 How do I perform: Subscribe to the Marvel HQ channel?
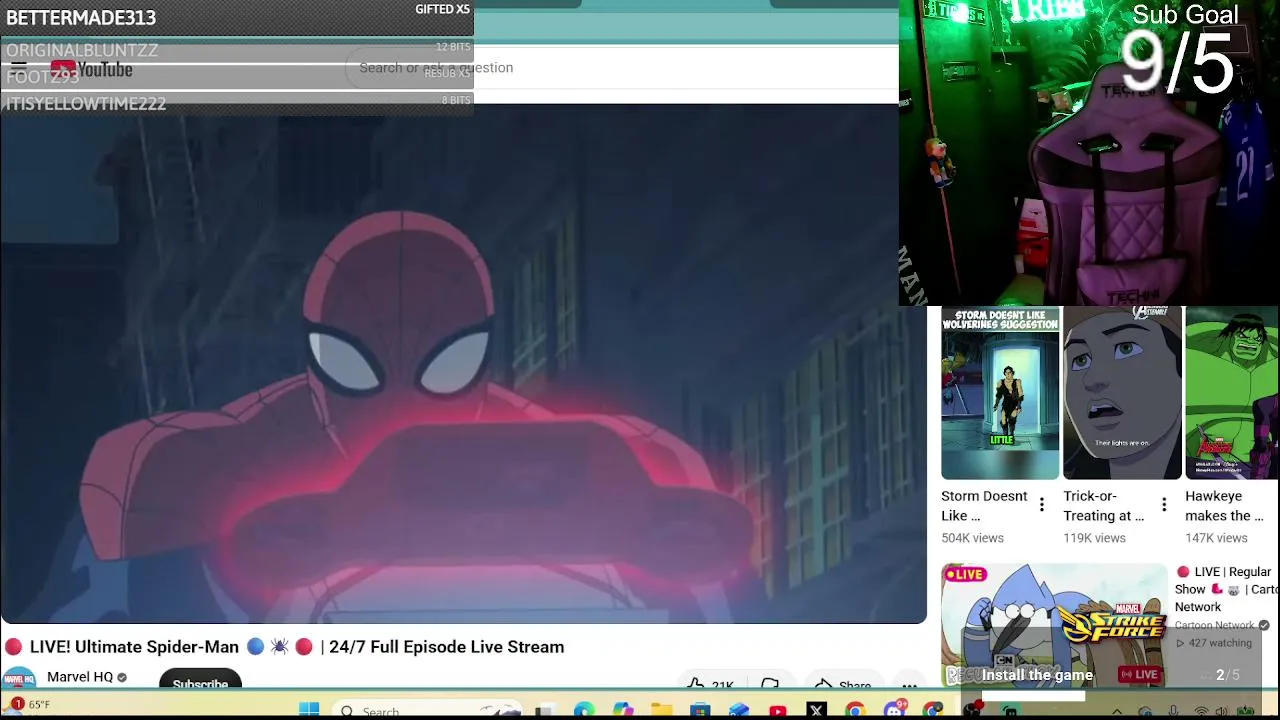[200, 680]
